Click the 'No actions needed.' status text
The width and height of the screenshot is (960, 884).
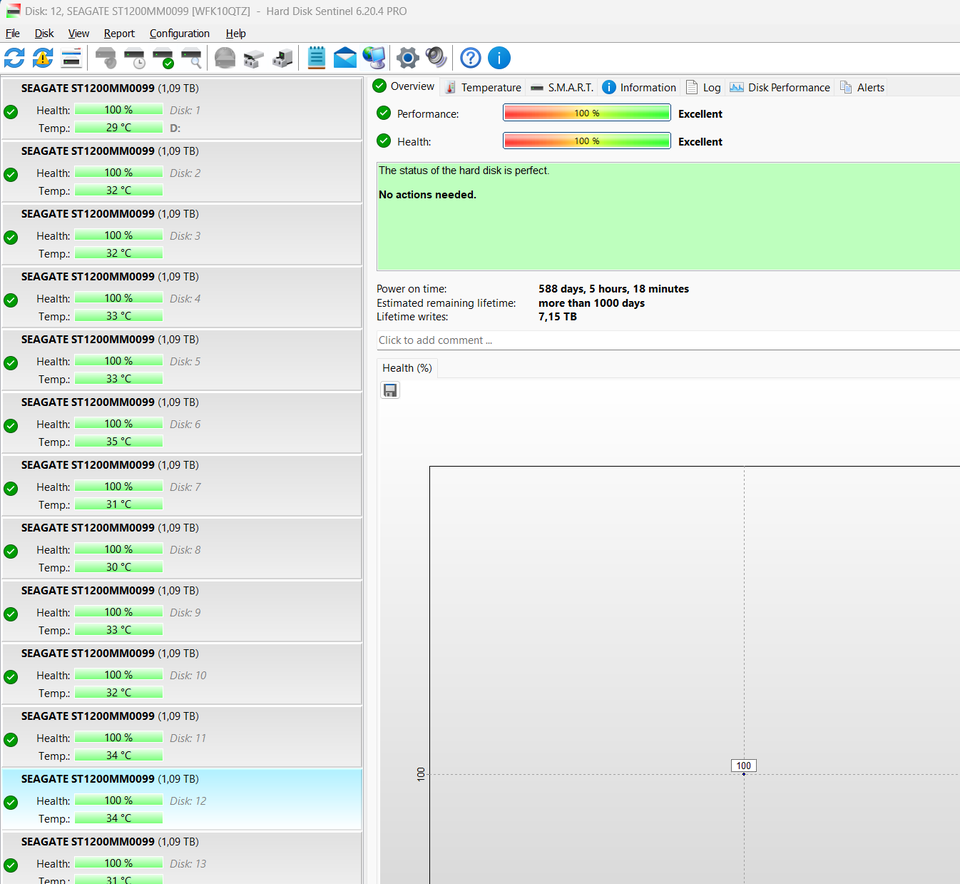427,195
